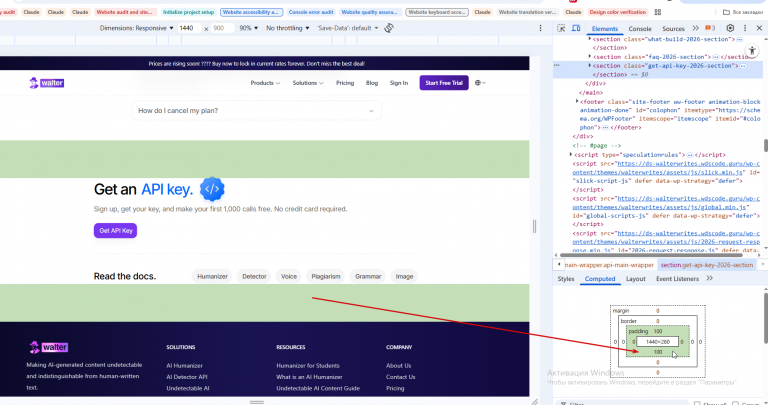Show more DevTools panel tabs
This screenshot has width=768, height=405.
coord(696,28)
